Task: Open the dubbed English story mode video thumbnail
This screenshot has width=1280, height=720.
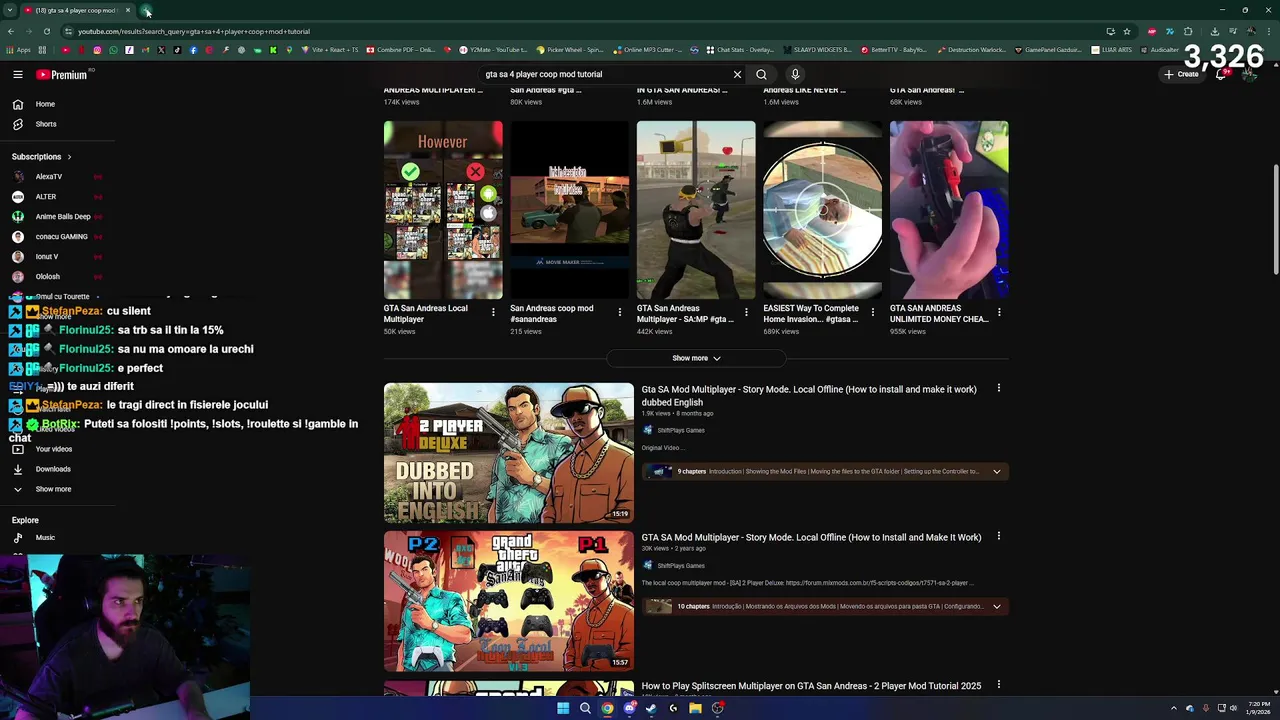Action: (x=509, y=453)
